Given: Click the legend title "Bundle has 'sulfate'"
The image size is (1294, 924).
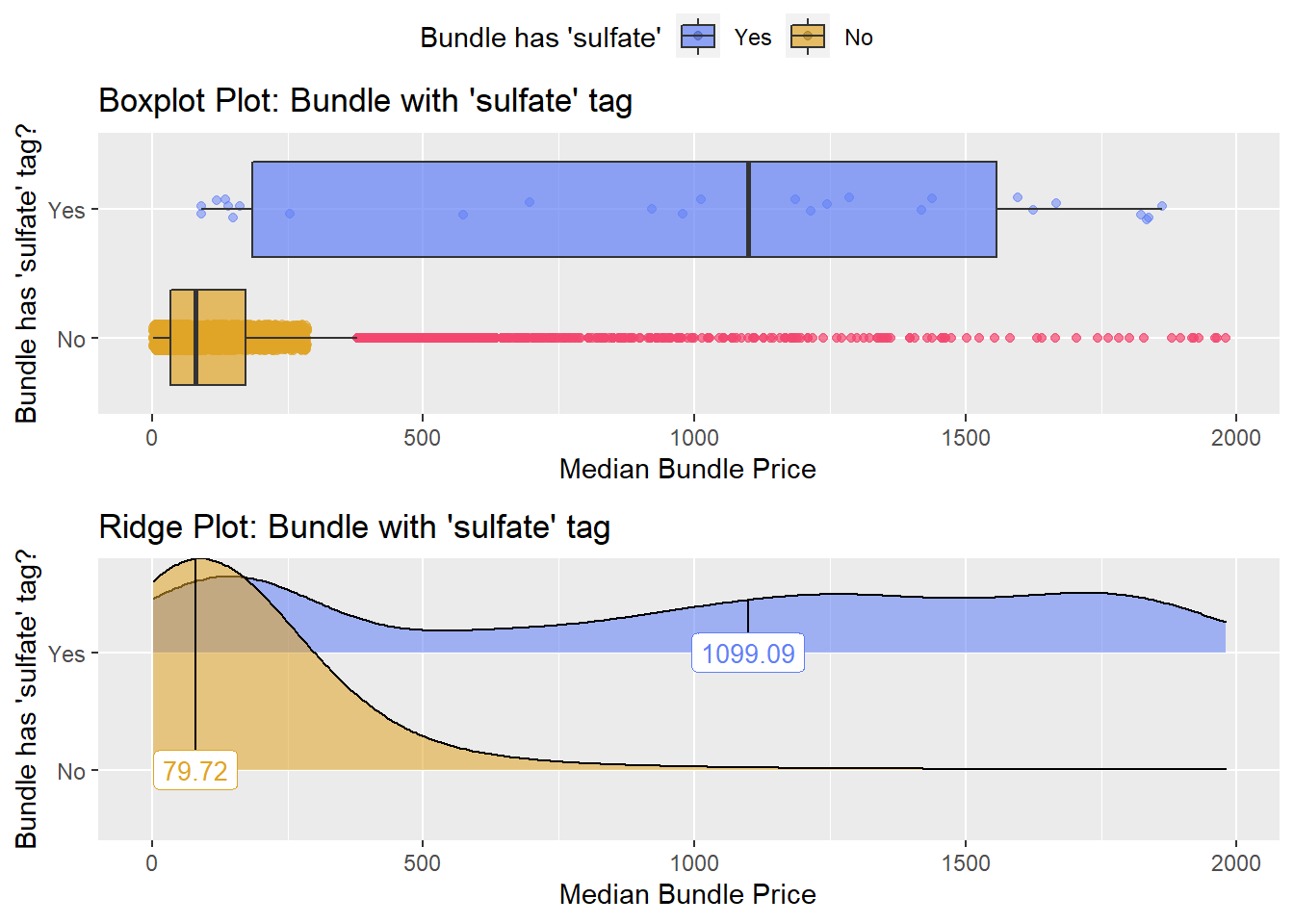Looking at the screenshot, I should 540,38.
